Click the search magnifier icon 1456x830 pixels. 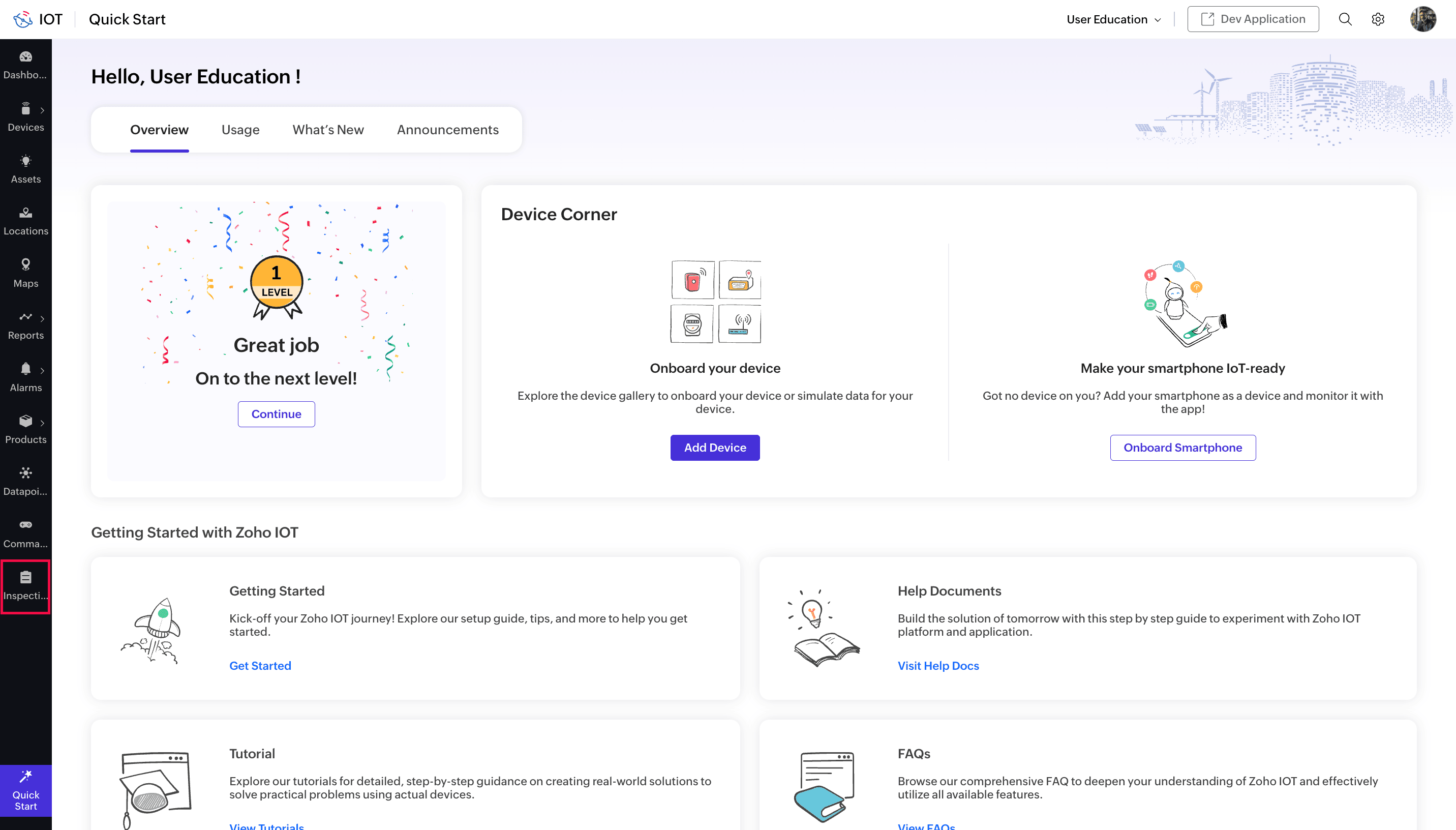pyautogui.click(x=1345, y=19)
